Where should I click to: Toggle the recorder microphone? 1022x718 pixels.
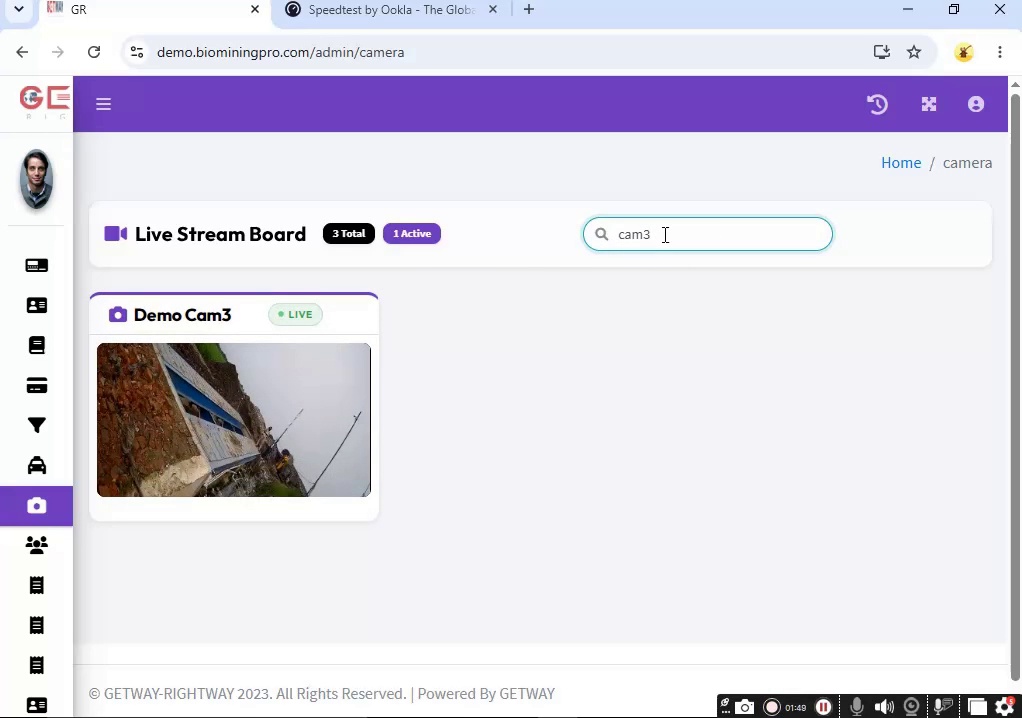[x=856, y=707]
